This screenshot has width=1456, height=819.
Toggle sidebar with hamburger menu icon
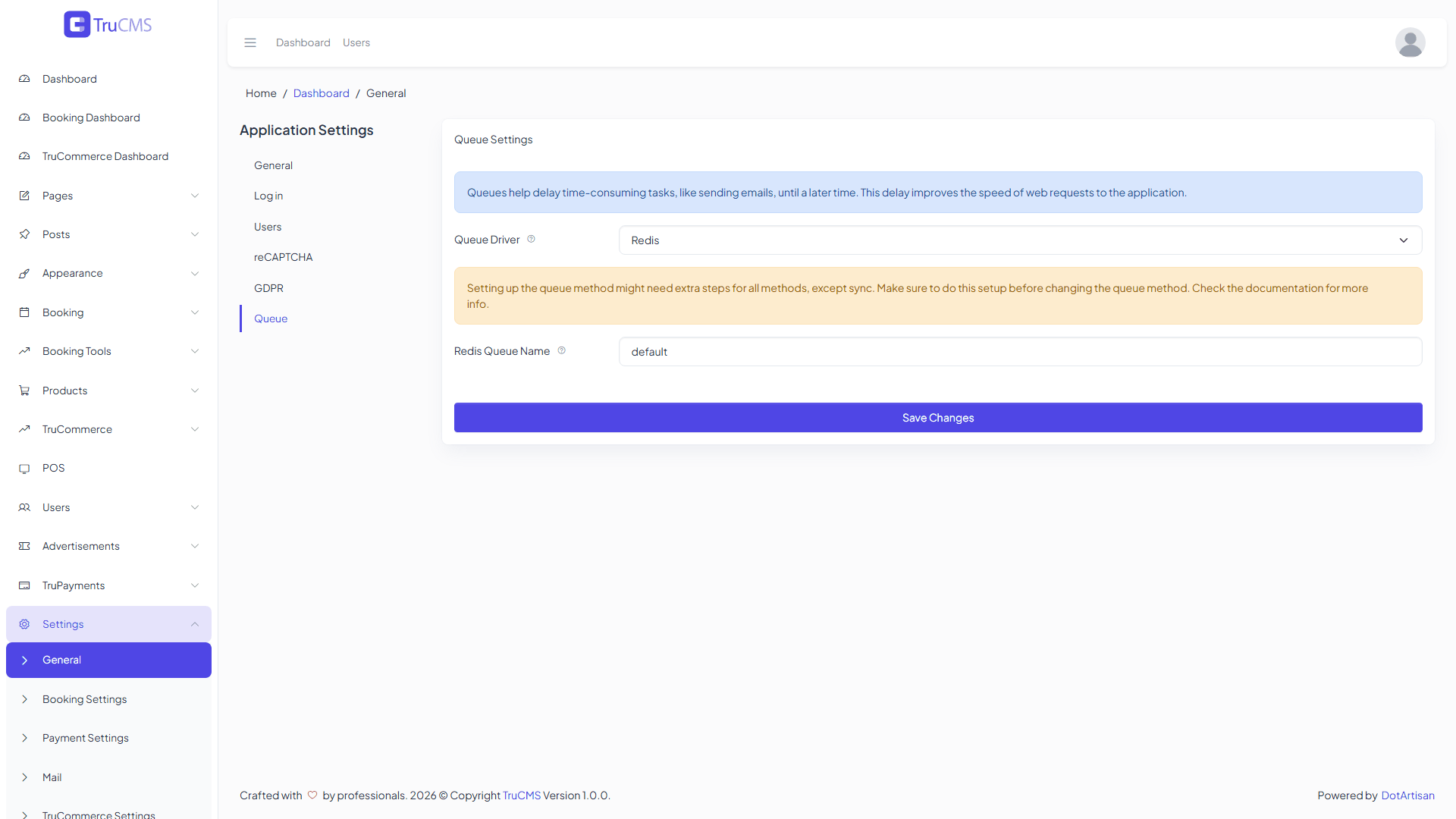pos(250,42)
